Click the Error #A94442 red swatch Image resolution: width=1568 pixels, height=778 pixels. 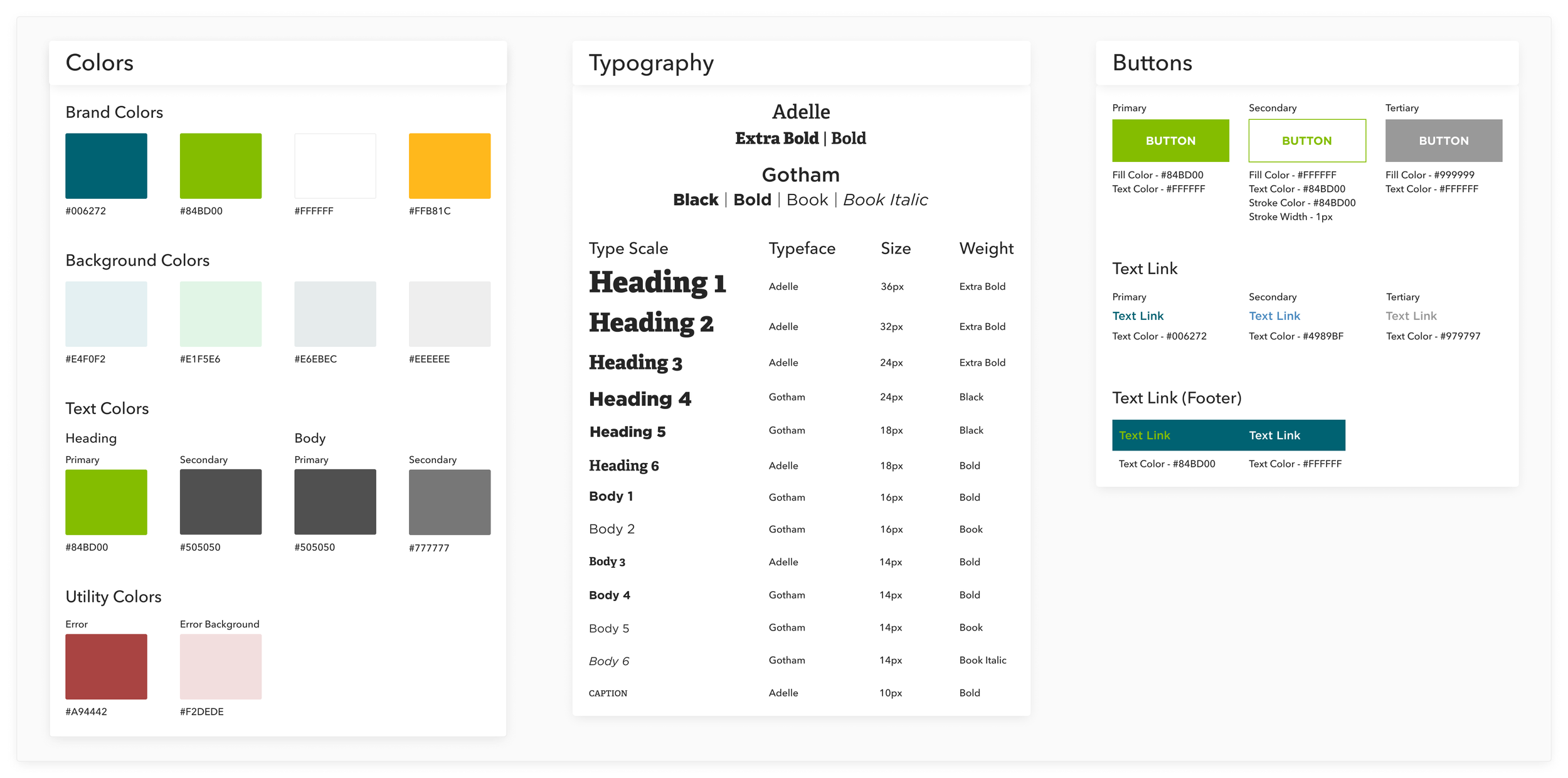point(106,666)
